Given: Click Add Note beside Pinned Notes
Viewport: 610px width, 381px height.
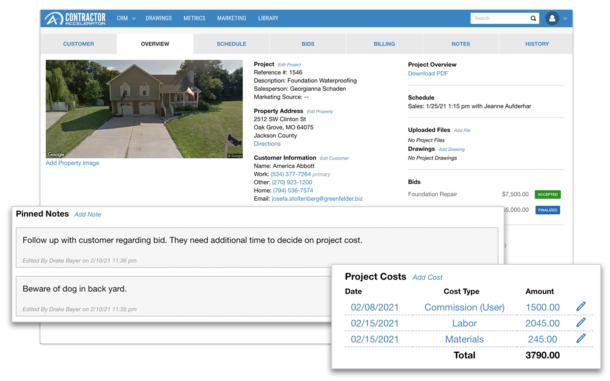Looking at the screenshot, I should pos(88,214).
